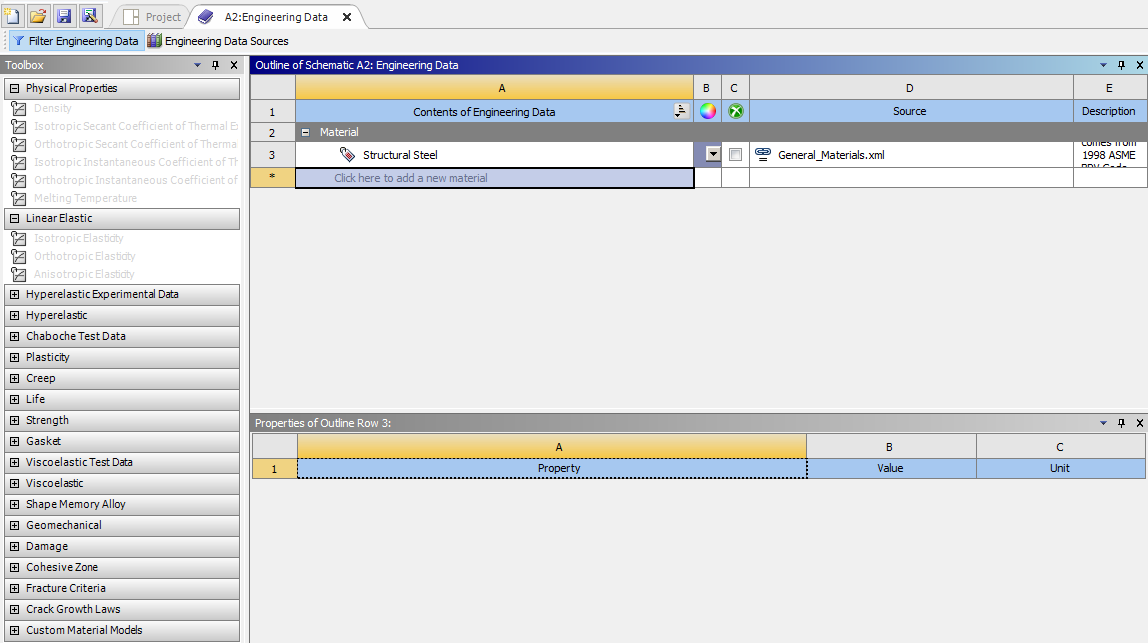Viewport: 1148px width, 643px height.
Task: Close the Toolbox panel
Action: click(x=234, y=65)
